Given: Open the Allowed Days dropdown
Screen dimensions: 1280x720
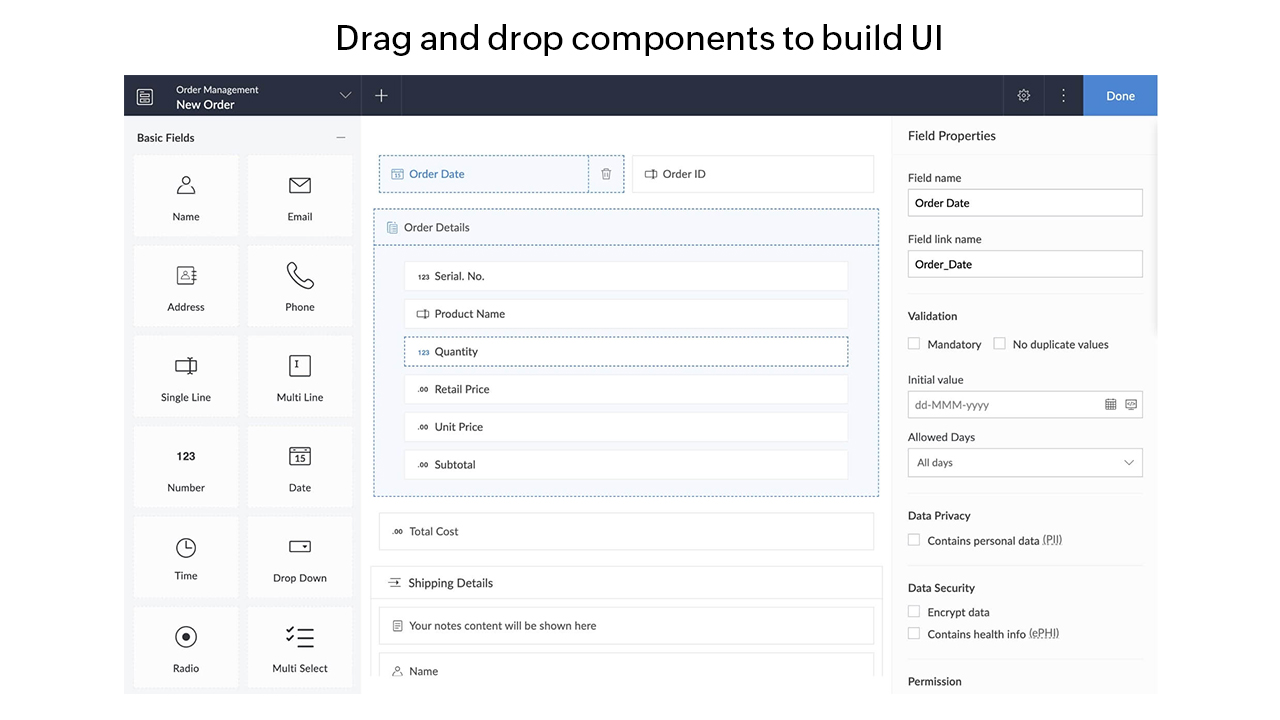Looking at the screenshot, I should point(1024,463).
